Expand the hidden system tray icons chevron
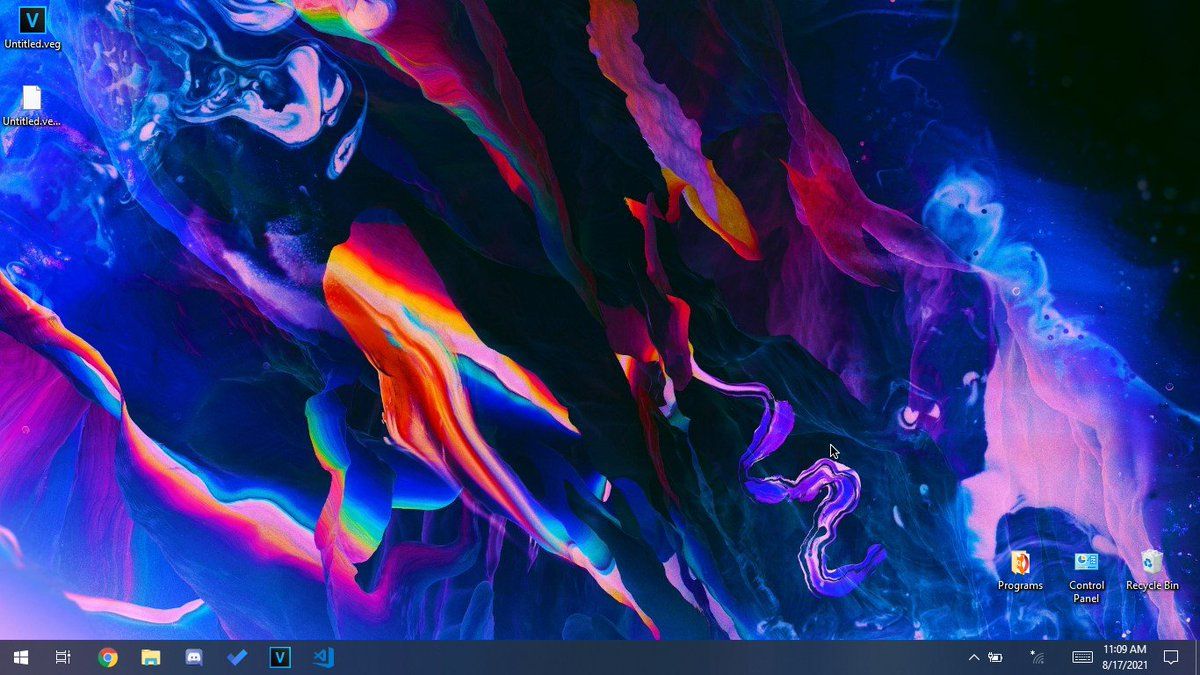 click(x=973, y=657)
